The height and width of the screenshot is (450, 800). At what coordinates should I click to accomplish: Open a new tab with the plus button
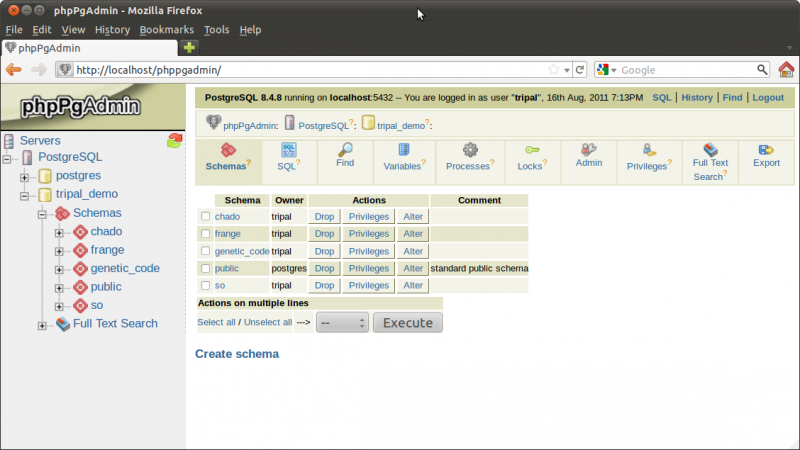[x=189, y=47]
